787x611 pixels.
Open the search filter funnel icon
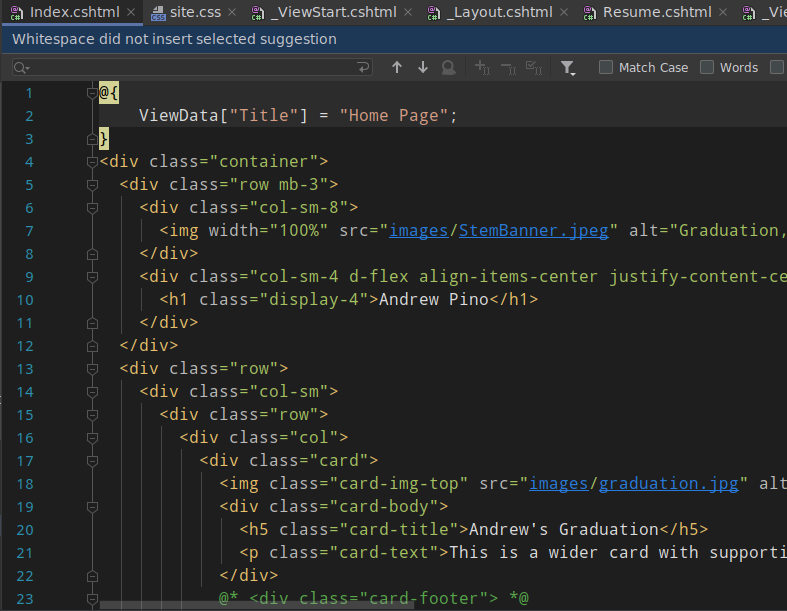click(x=568, y=68)
